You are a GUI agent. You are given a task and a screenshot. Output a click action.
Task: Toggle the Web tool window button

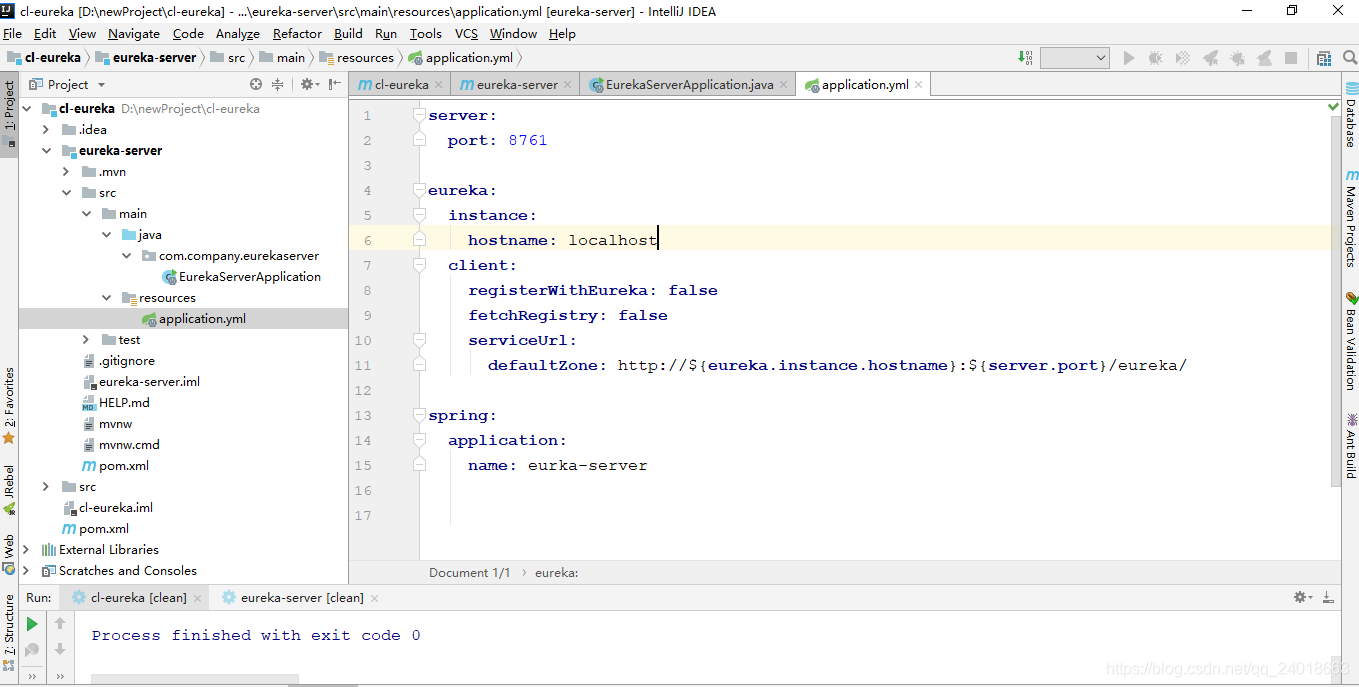pyautogui.click(x=9, y=554)
